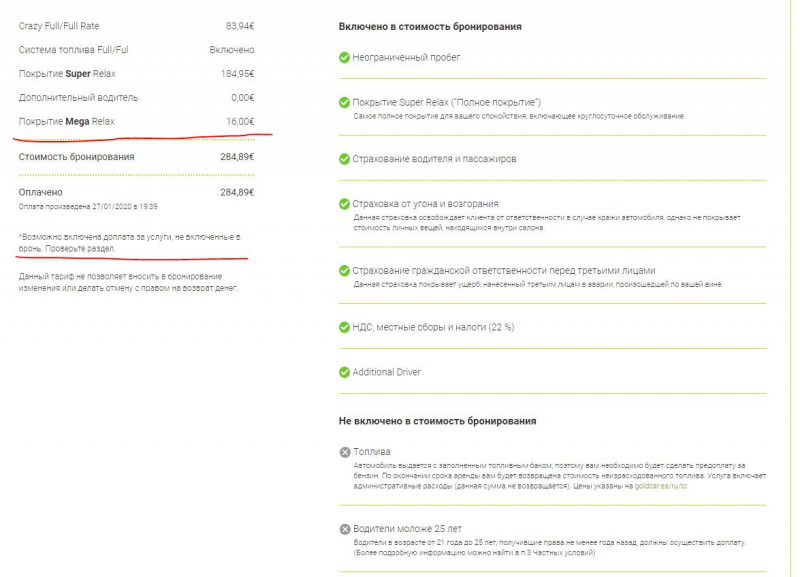Viewport: 800px width, 577px height.
Task: Click the Покрытие Mega Relax row label
Action: coord(67,122)
